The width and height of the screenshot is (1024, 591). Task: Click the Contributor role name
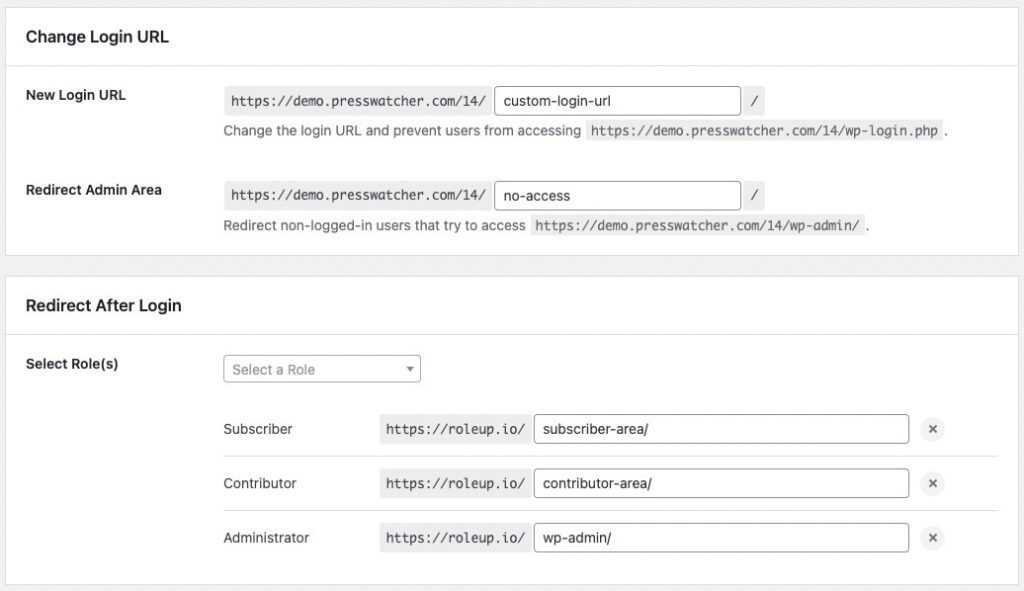[x=260, y=483]
